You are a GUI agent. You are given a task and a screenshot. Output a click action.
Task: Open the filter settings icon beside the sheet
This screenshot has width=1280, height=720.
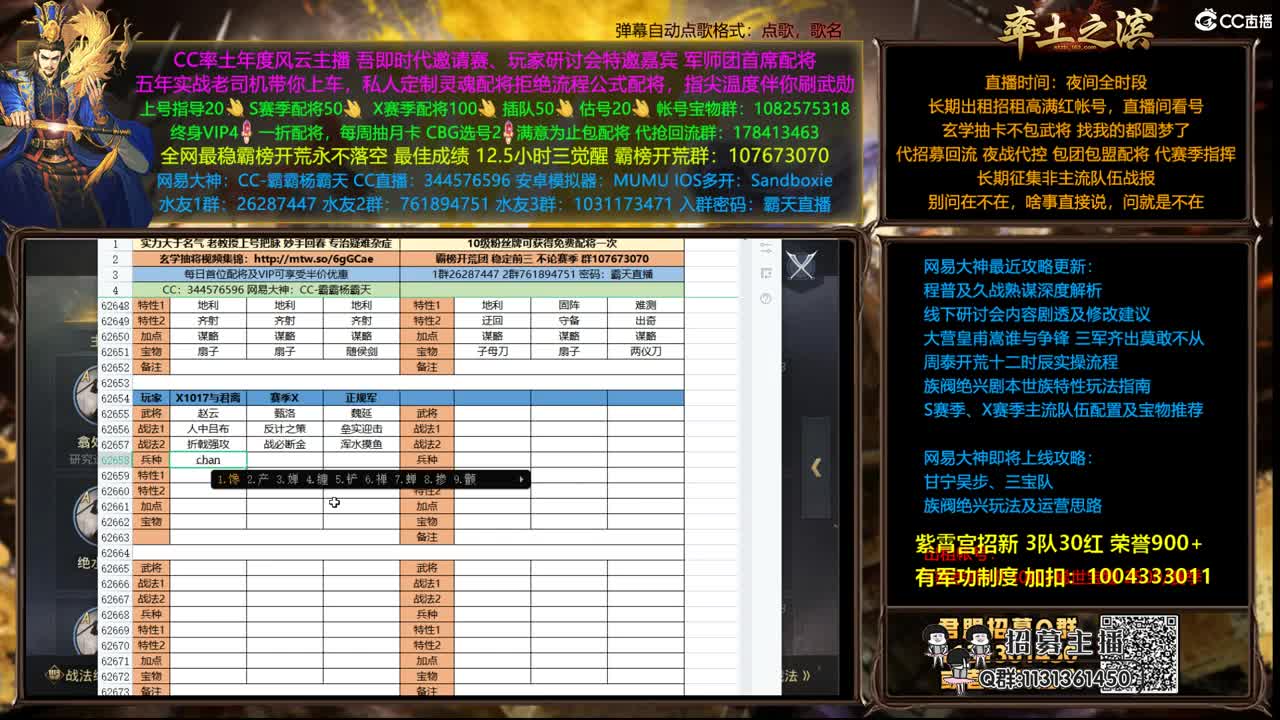point(766,249)
